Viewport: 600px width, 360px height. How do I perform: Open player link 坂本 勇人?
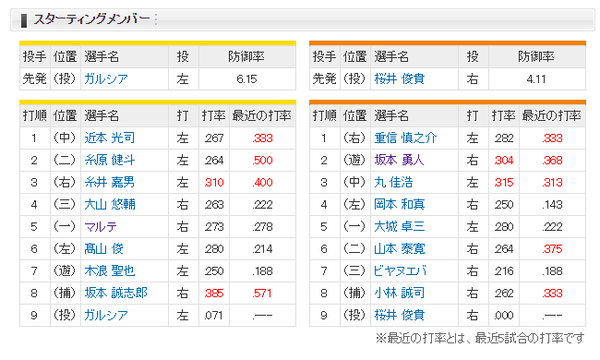pos(399,160)
